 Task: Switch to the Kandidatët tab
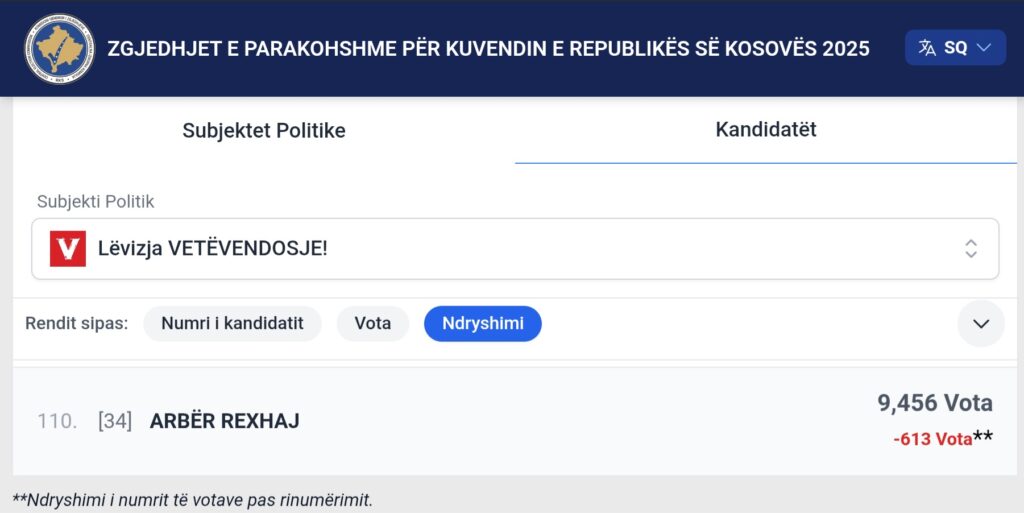point(766,129)
